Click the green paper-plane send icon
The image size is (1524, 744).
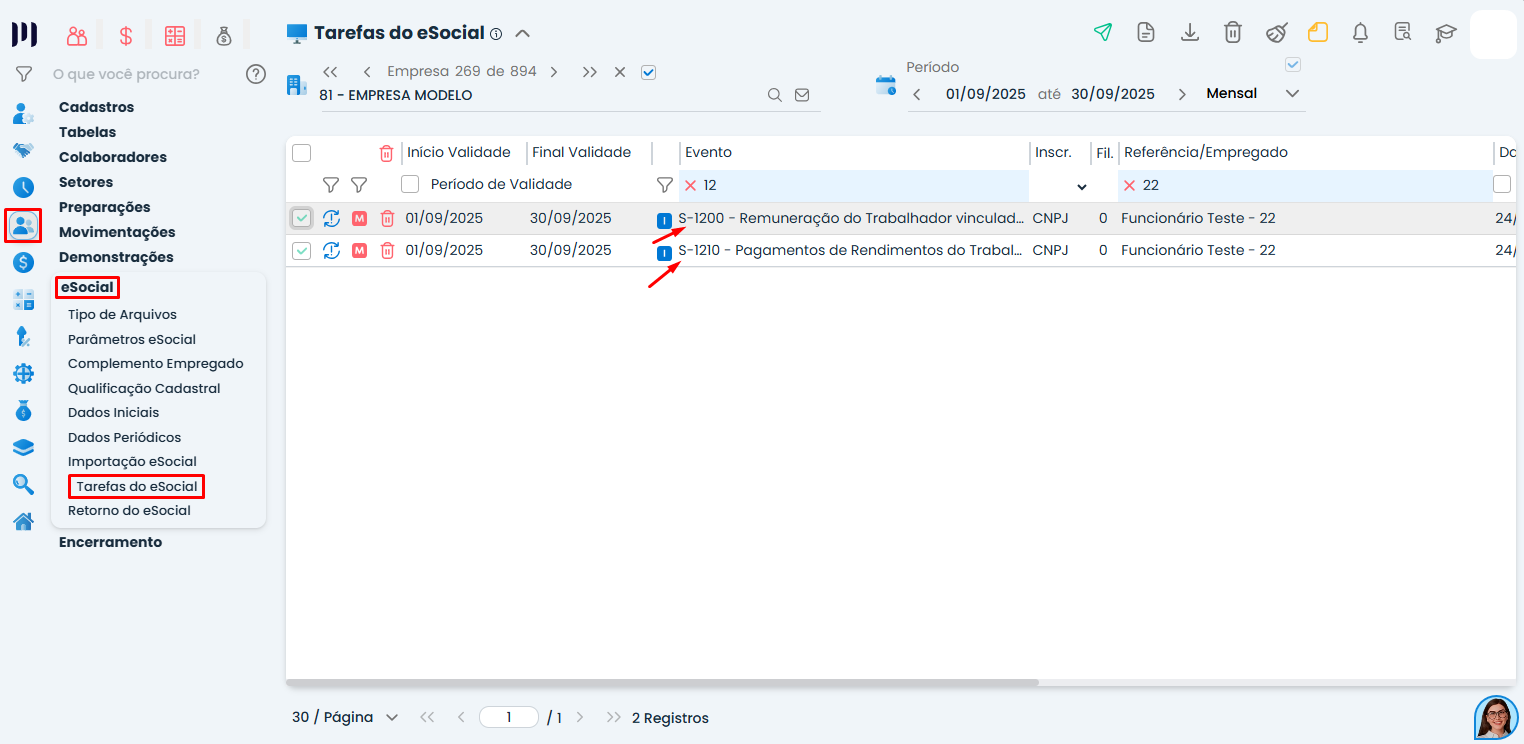pyautogui.click(x=1103, y=32)
